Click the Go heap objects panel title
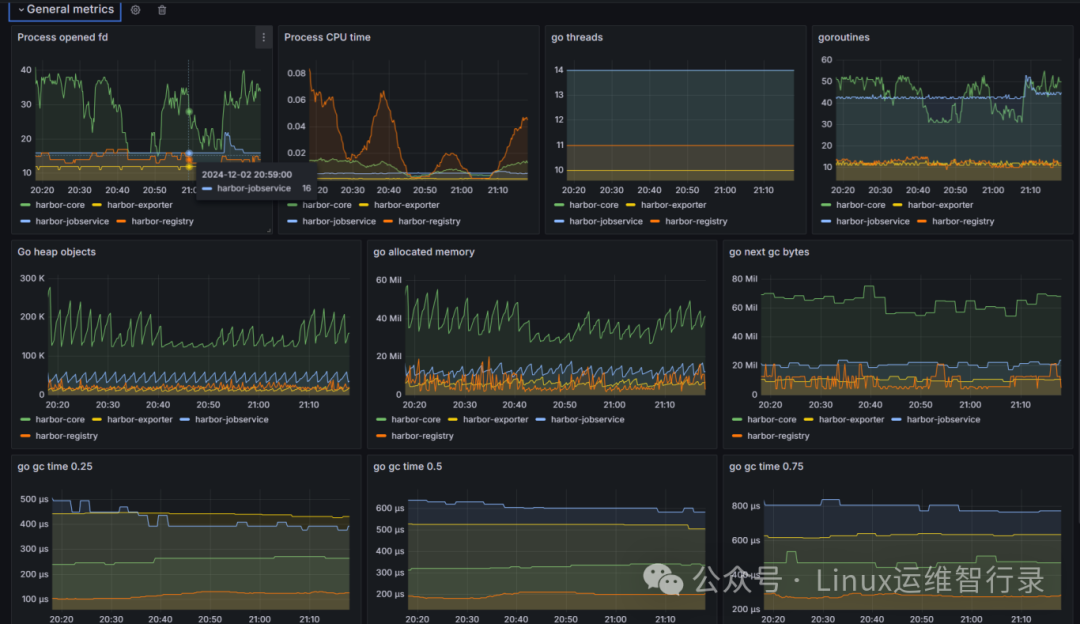 56,252
